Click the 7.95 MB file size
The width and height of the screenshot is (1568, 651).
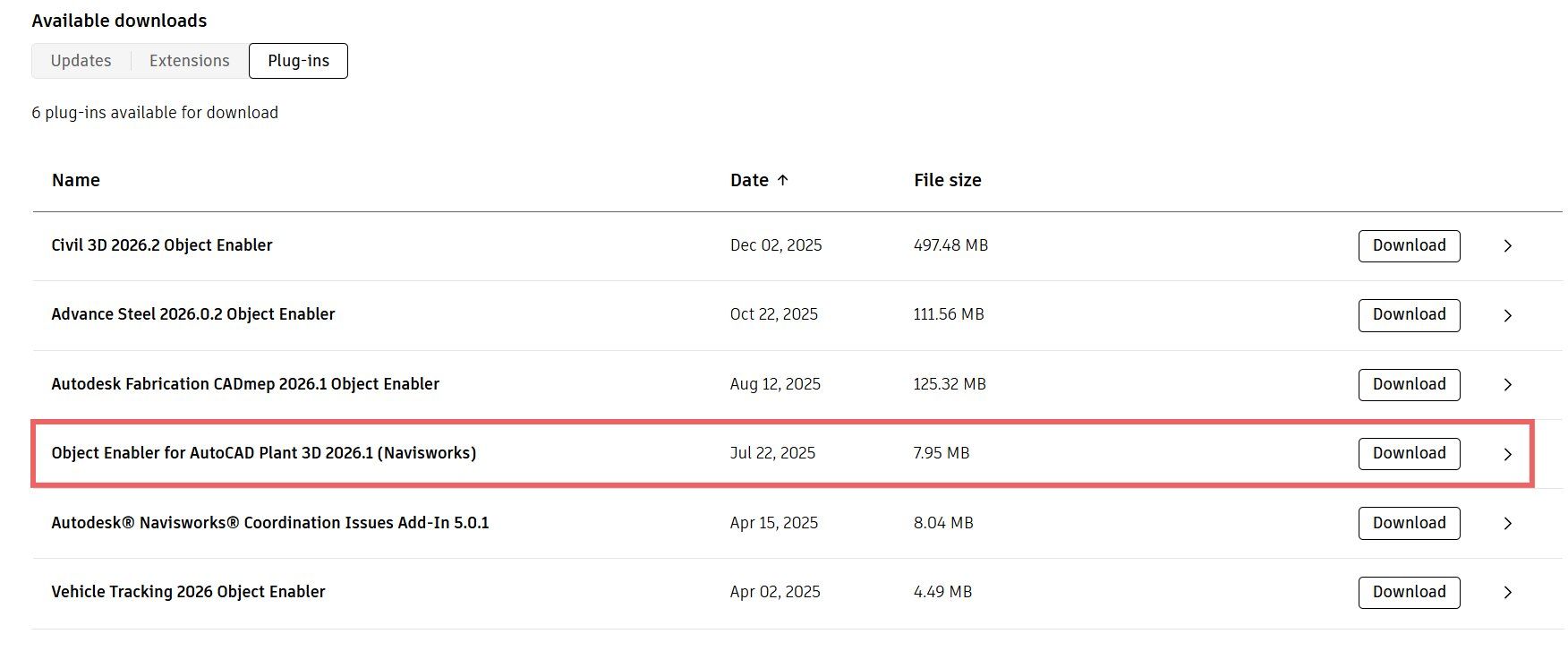[x=942, y=453]
